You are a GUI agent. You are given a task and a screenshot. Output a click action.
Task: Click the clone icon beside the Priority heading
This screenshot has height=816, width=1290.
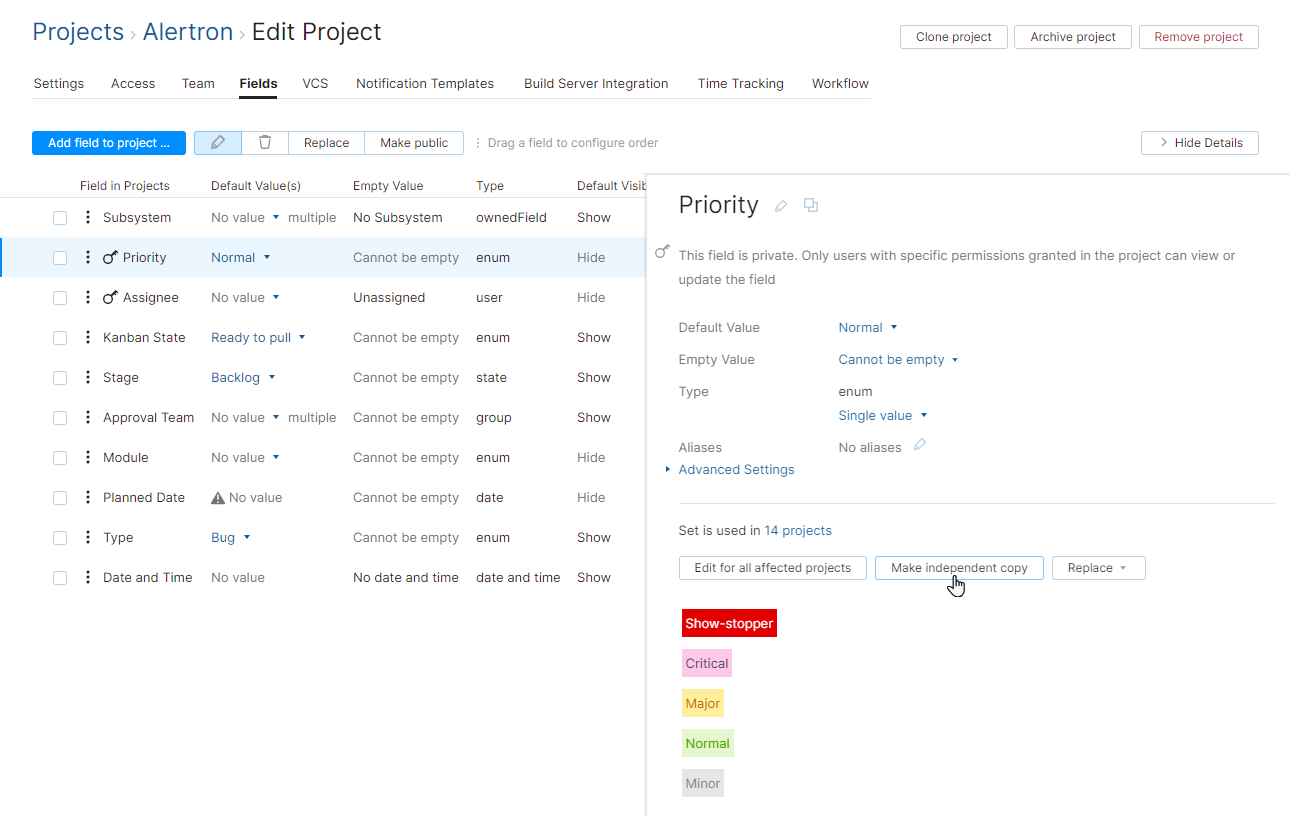(810, 204)
